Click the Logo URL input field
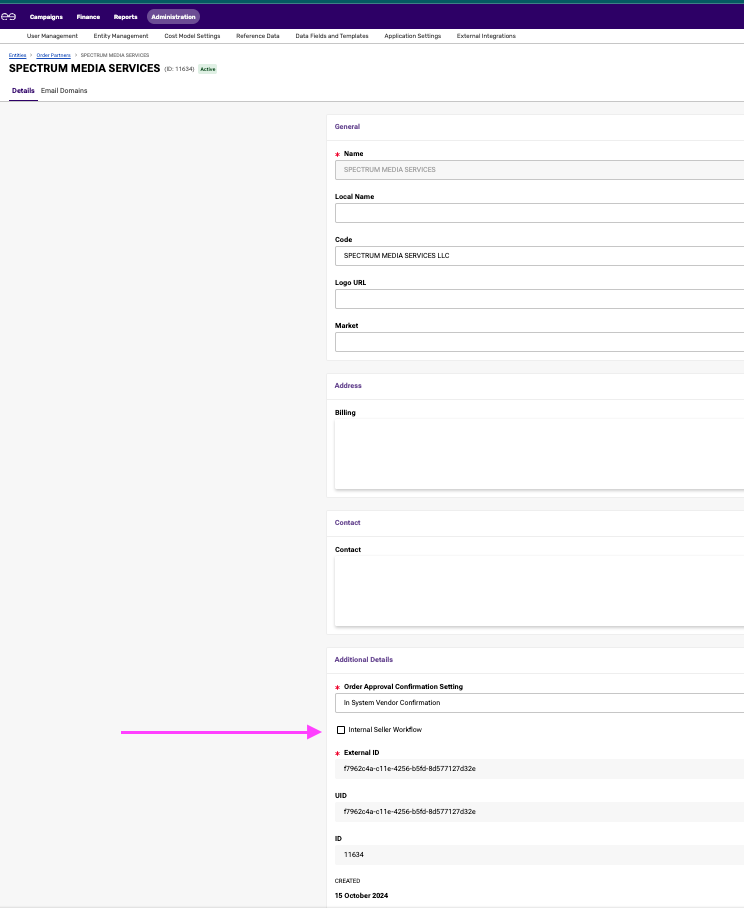The width and height of the screenshot is (744, 918). point(539,299)
